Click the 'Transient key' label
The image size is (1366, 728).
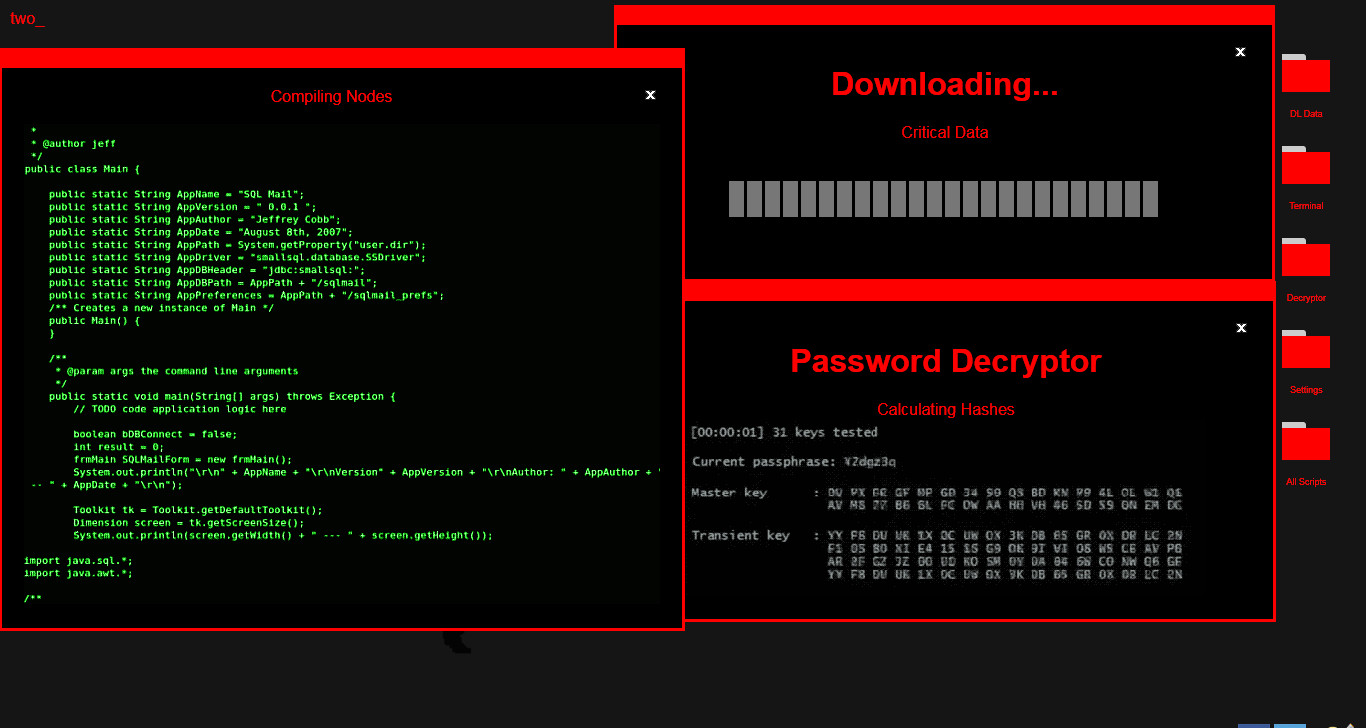[741, 536]
